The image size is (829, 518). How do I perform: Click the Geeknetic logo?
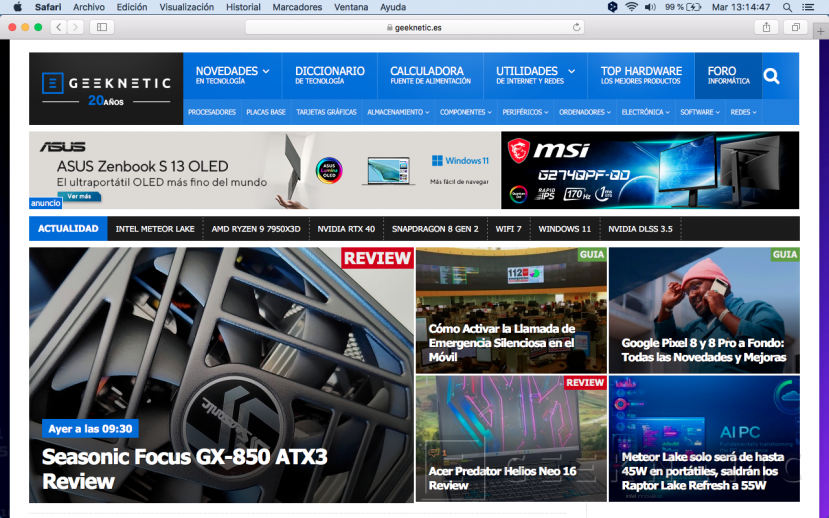click(106, 88)
